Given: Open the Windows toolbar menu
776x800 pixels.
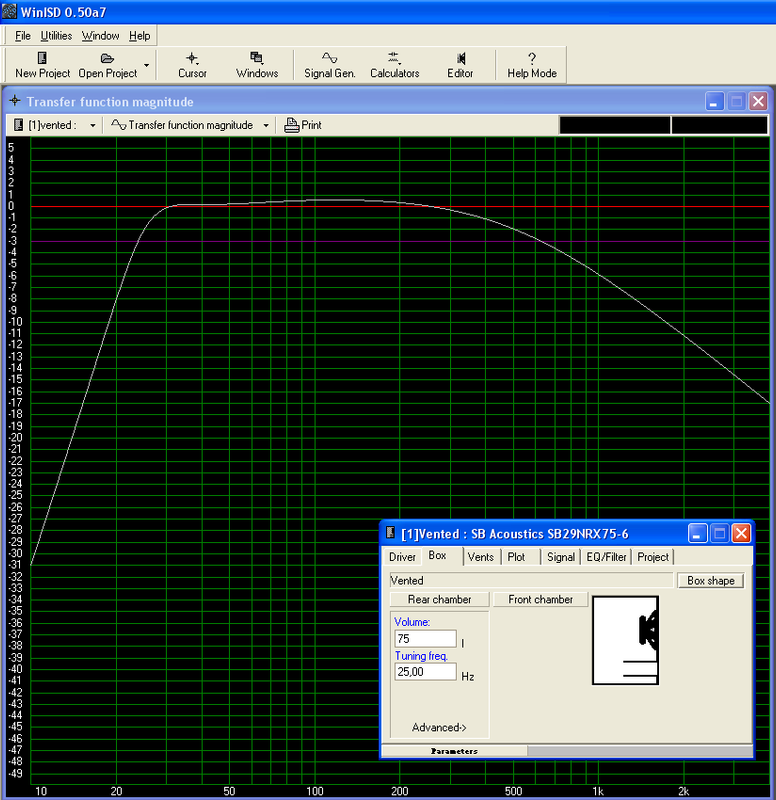Looking at the screenshot, I should tap(257, 65).
